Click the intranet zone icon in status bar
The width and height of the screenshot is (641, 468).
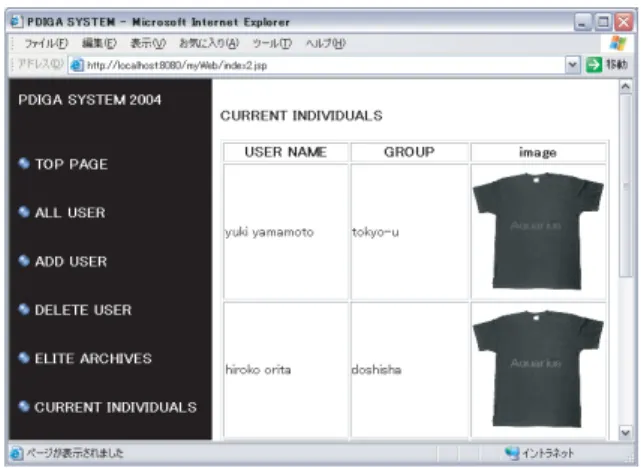coord(512,453)
